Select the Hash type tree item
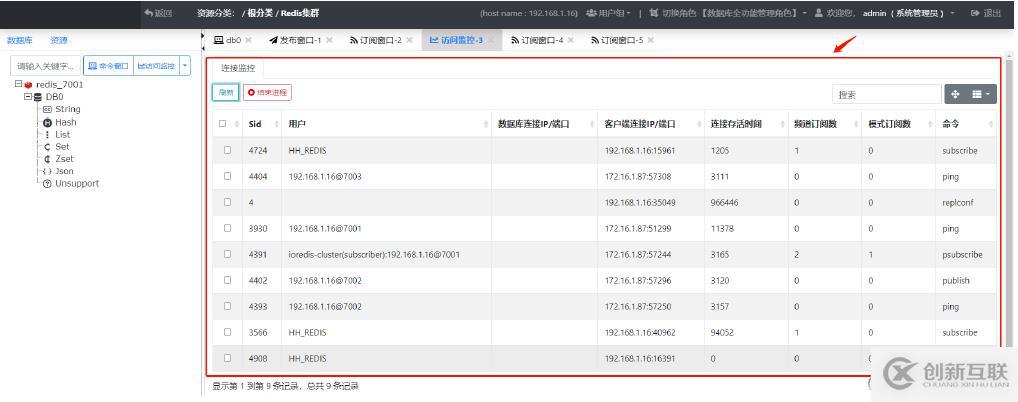The height and width of the screenshot is (402, 1018). click(60, 122)
